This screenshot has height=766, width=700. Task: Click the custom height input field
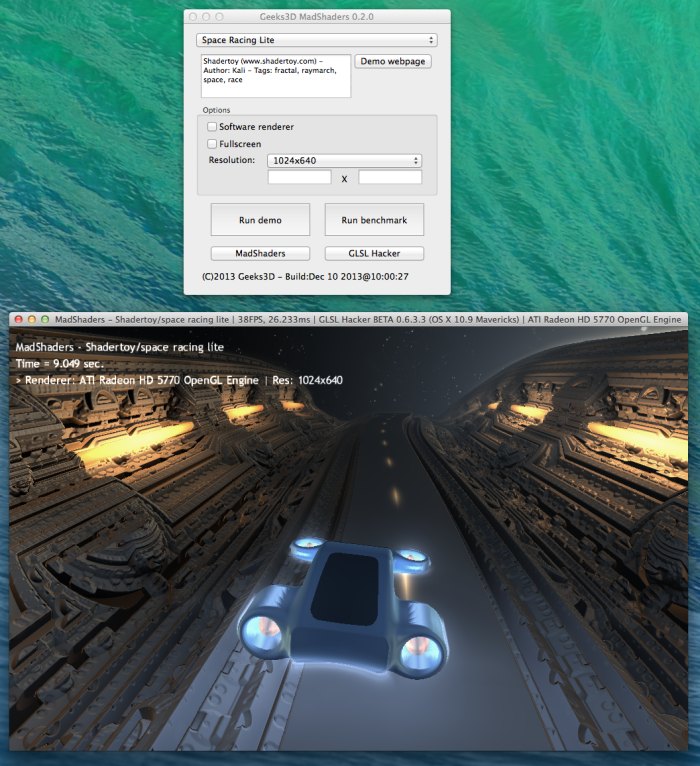pos(390,177)
